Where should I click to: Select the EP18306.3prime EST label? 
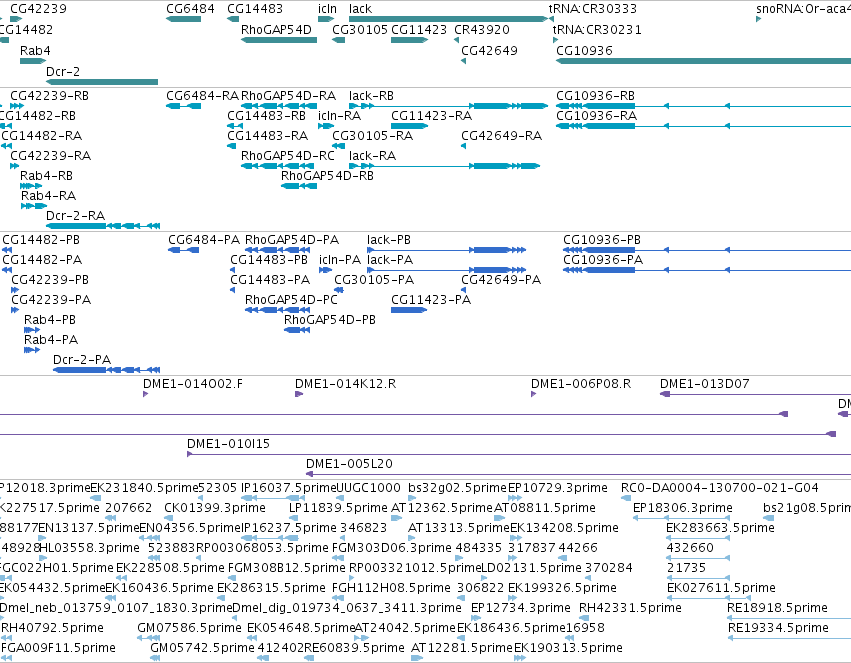click(683, 508)
